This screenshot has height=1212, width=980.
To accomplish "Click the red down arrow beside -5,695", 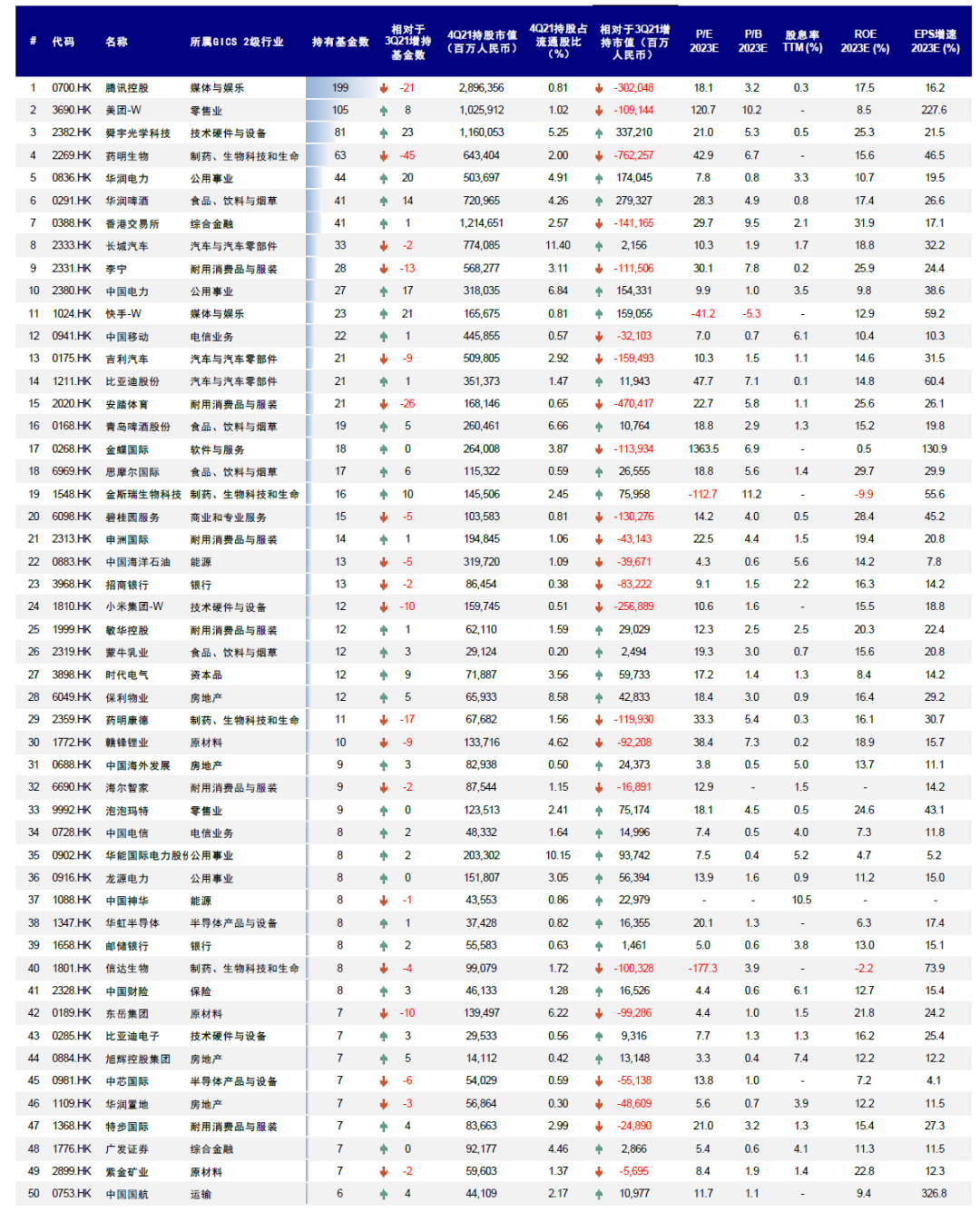I will (x=599, y=1171).
